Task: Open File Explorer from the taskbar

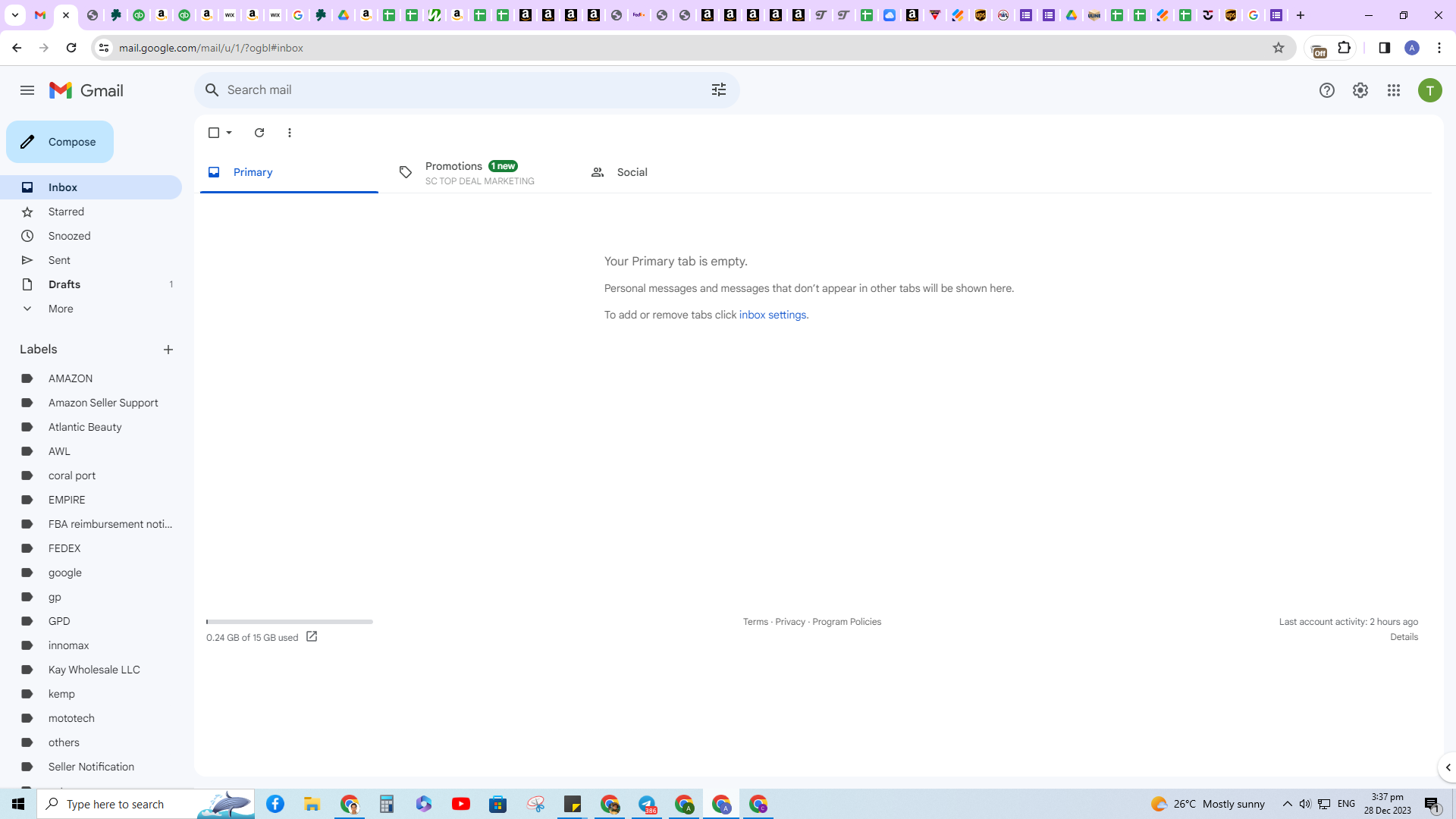Action: [x=312, y=804]
